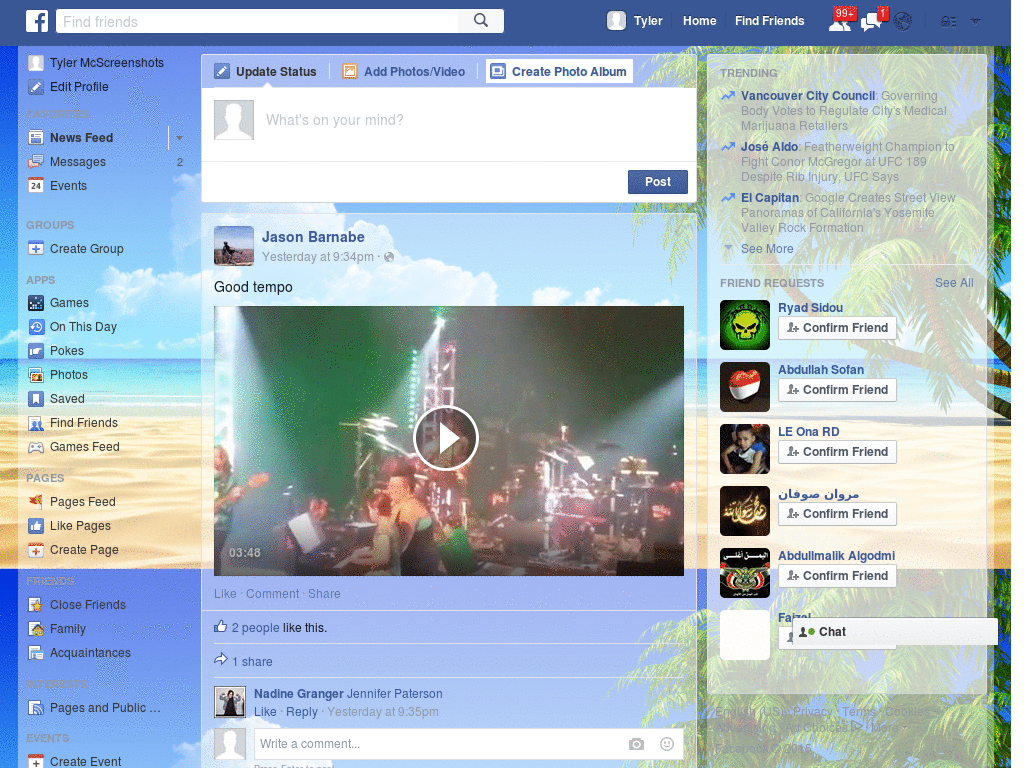This screenshot has height=768, width=1024.
Task: Open Jason Barnabe's profile thumbnail
Action: (234, 246)
